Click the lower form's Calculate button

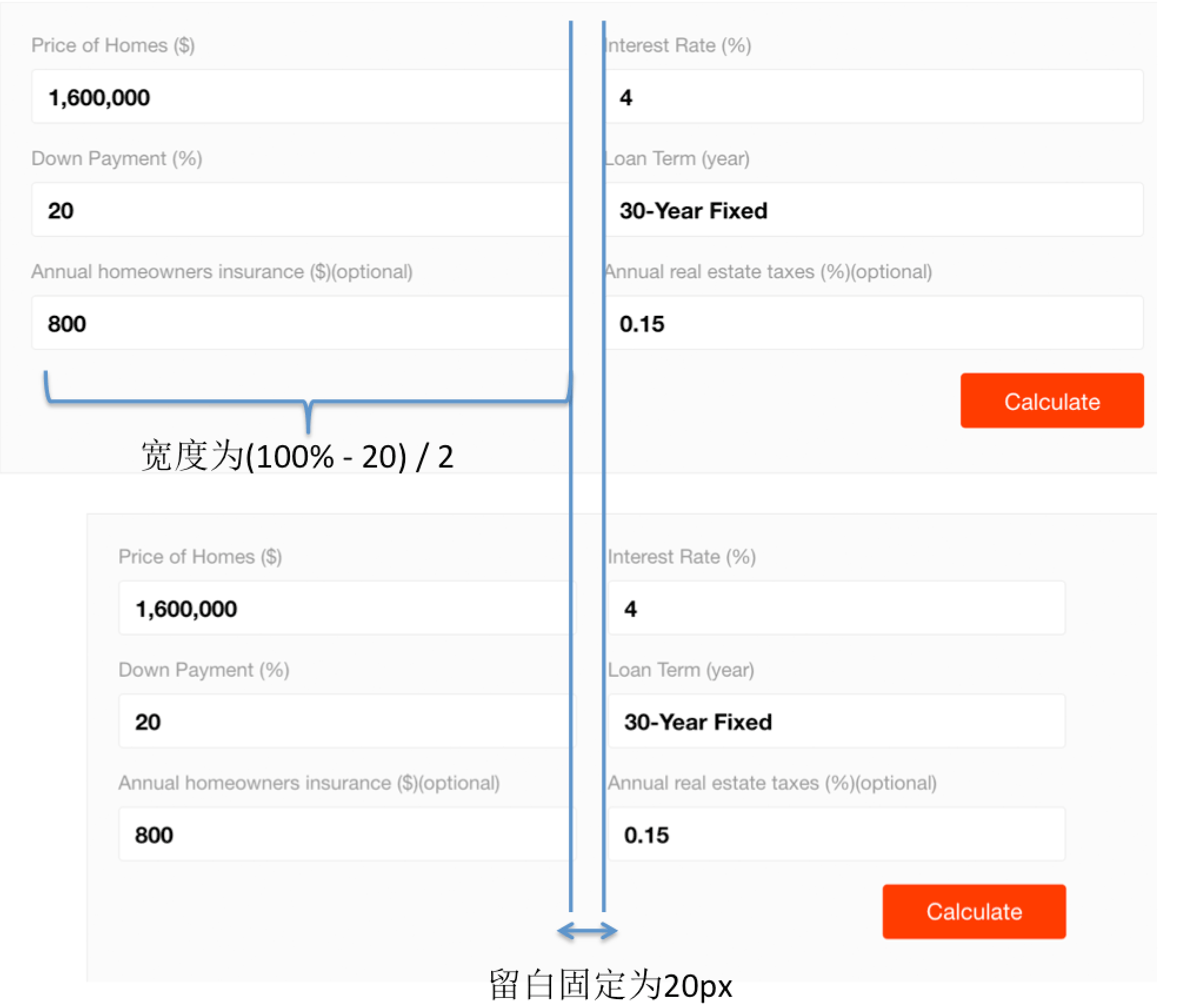tap(974, 912)
